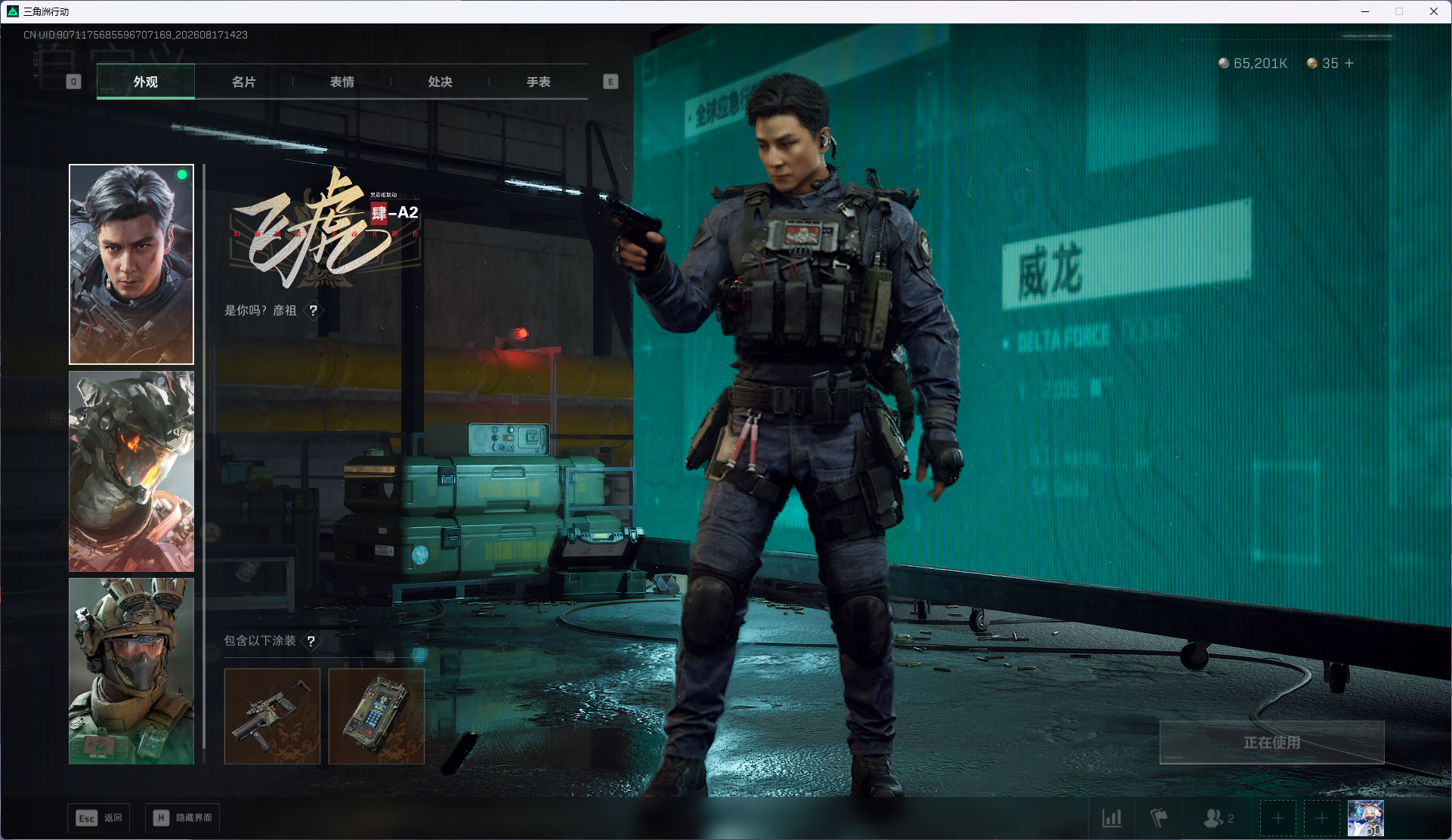Click the Q previous-tab key icon
1452x840 pixels.
73,82
